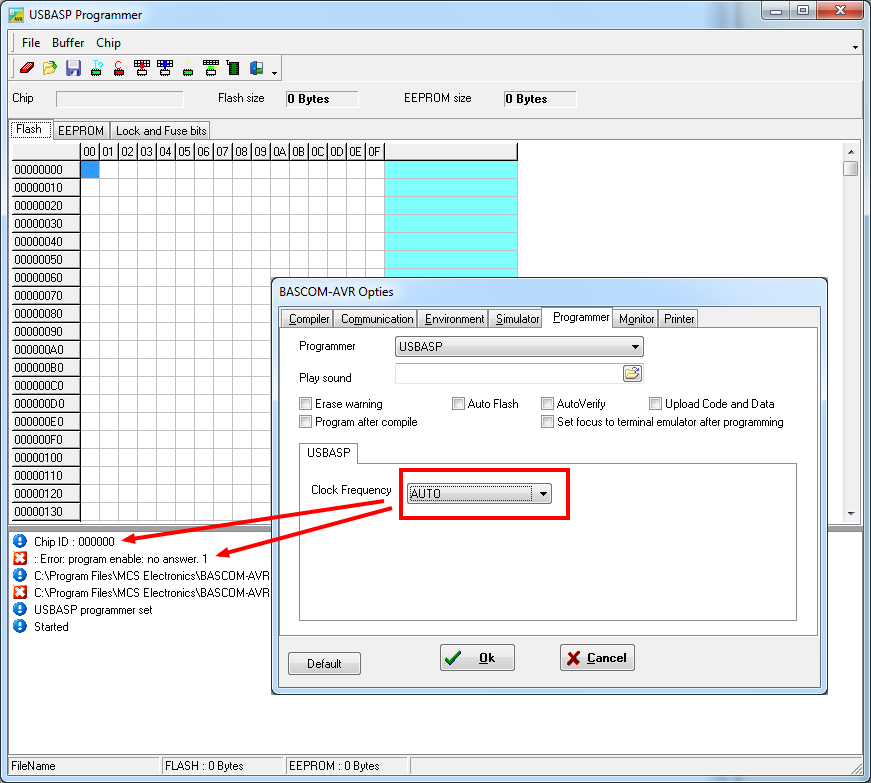
Task: Click the Default button
Action: (x=324, y=664)
